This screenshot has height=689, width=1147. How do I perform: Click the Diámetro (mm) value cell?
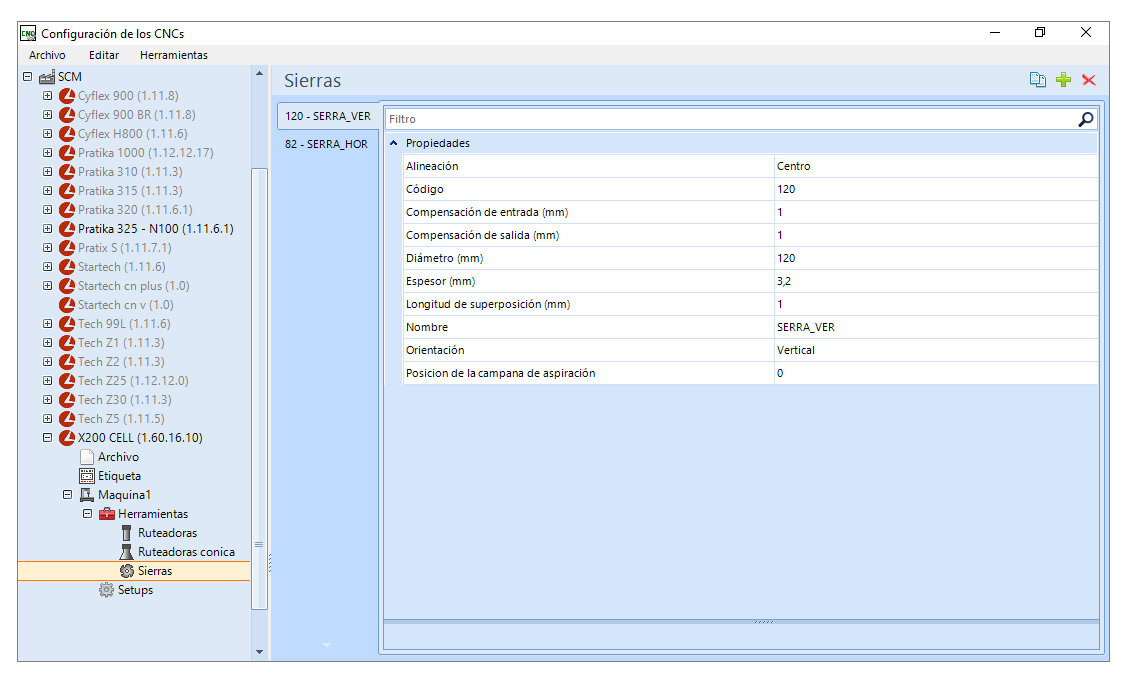936,258
